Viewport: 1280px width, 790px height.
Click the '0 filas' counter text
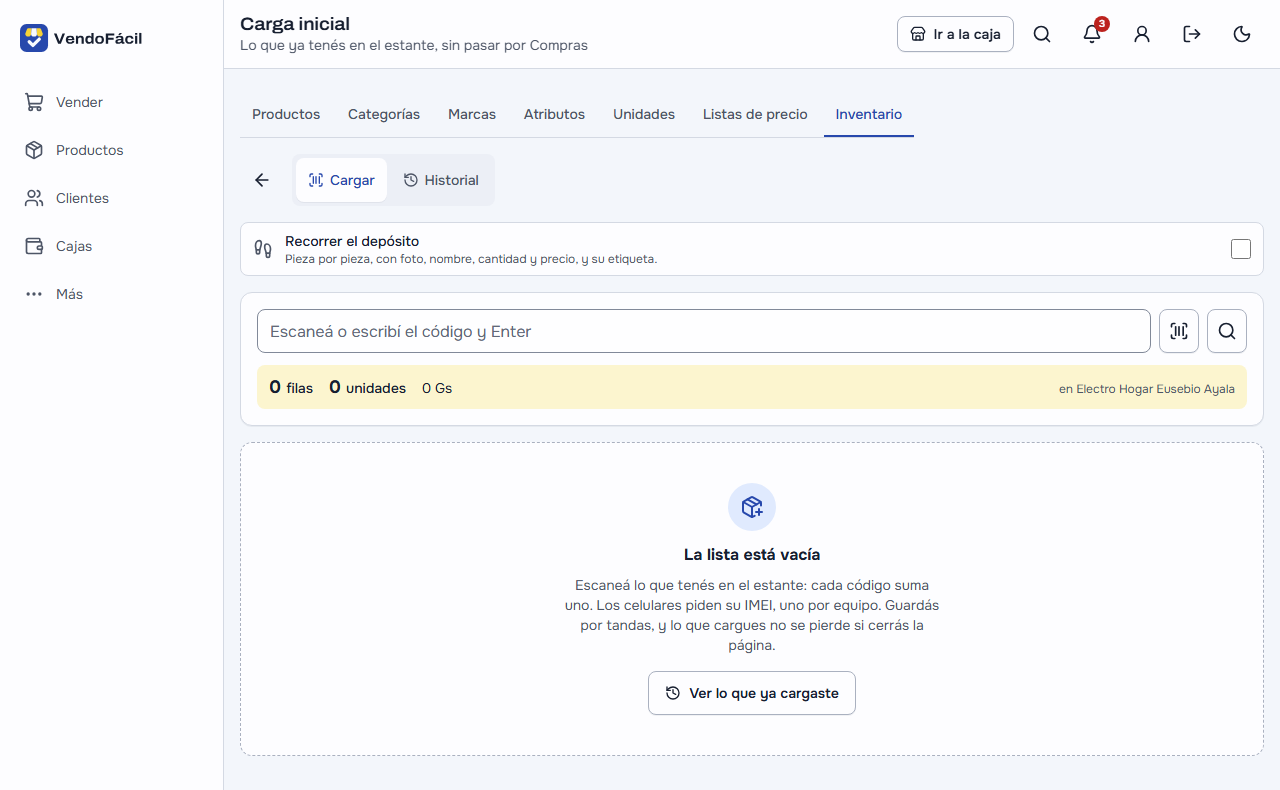pos(291,388)
